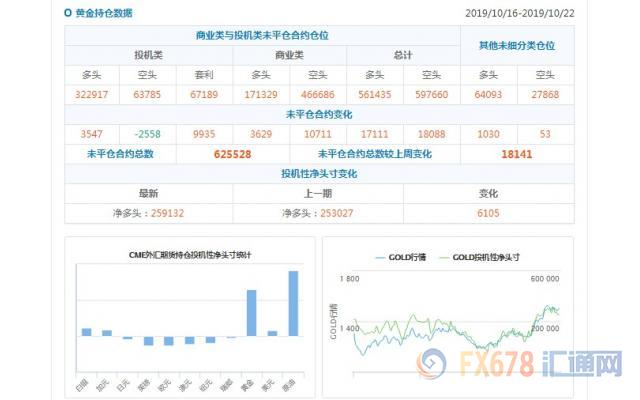The width and height of the screenshot is (640, 400).
Task: Click the 200 000 right axis label
Action: click(x=545, y=328)
